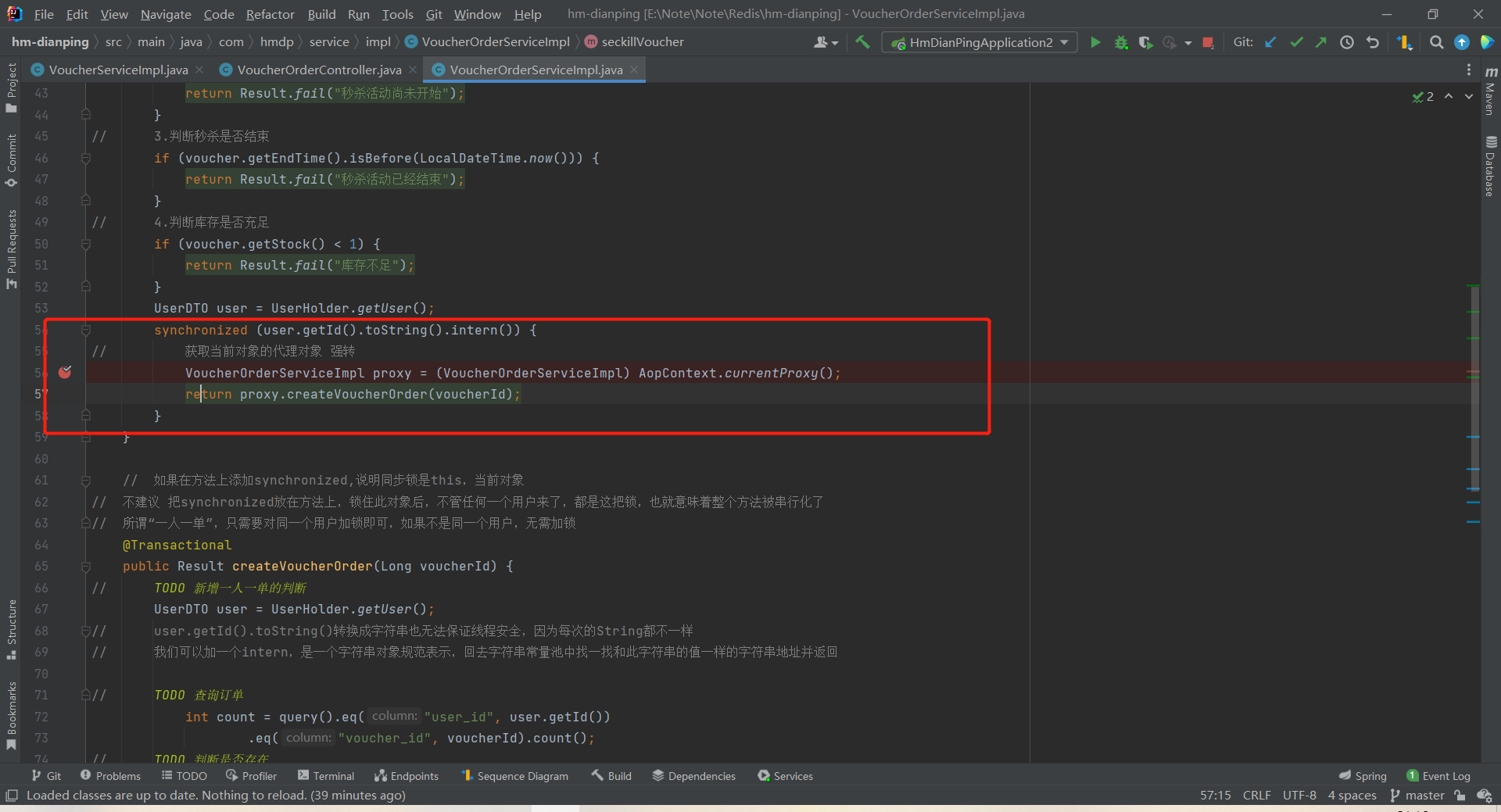Screen dimensions: 1501x812
Task: Toggle the breakpoint on line 56
Action: (65, 372)
